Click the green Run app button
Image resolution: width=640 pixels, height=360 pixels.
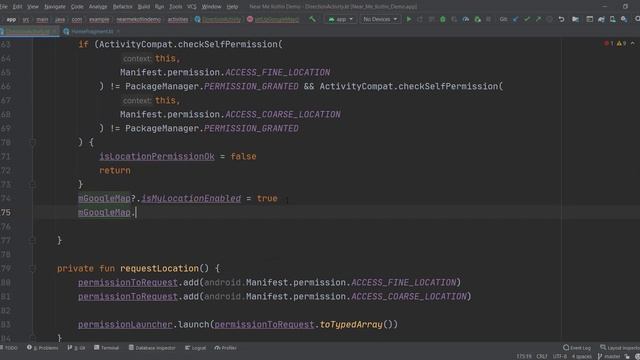(409, 19)
